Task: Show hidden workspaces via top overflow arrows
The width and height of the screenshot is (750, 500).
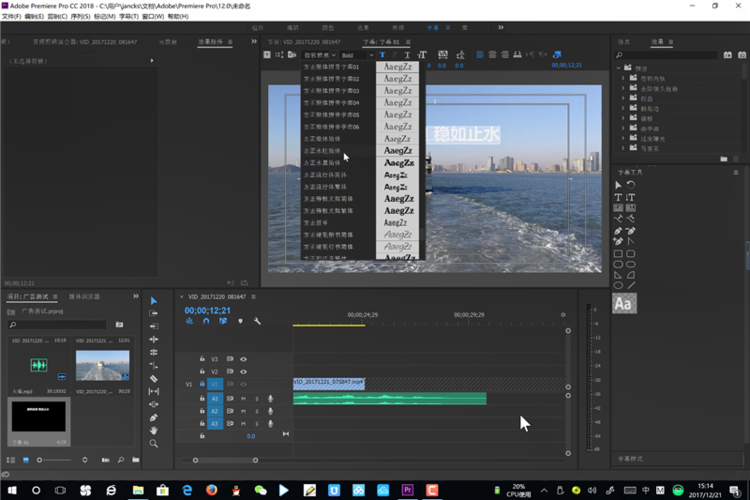Action: 501,28
